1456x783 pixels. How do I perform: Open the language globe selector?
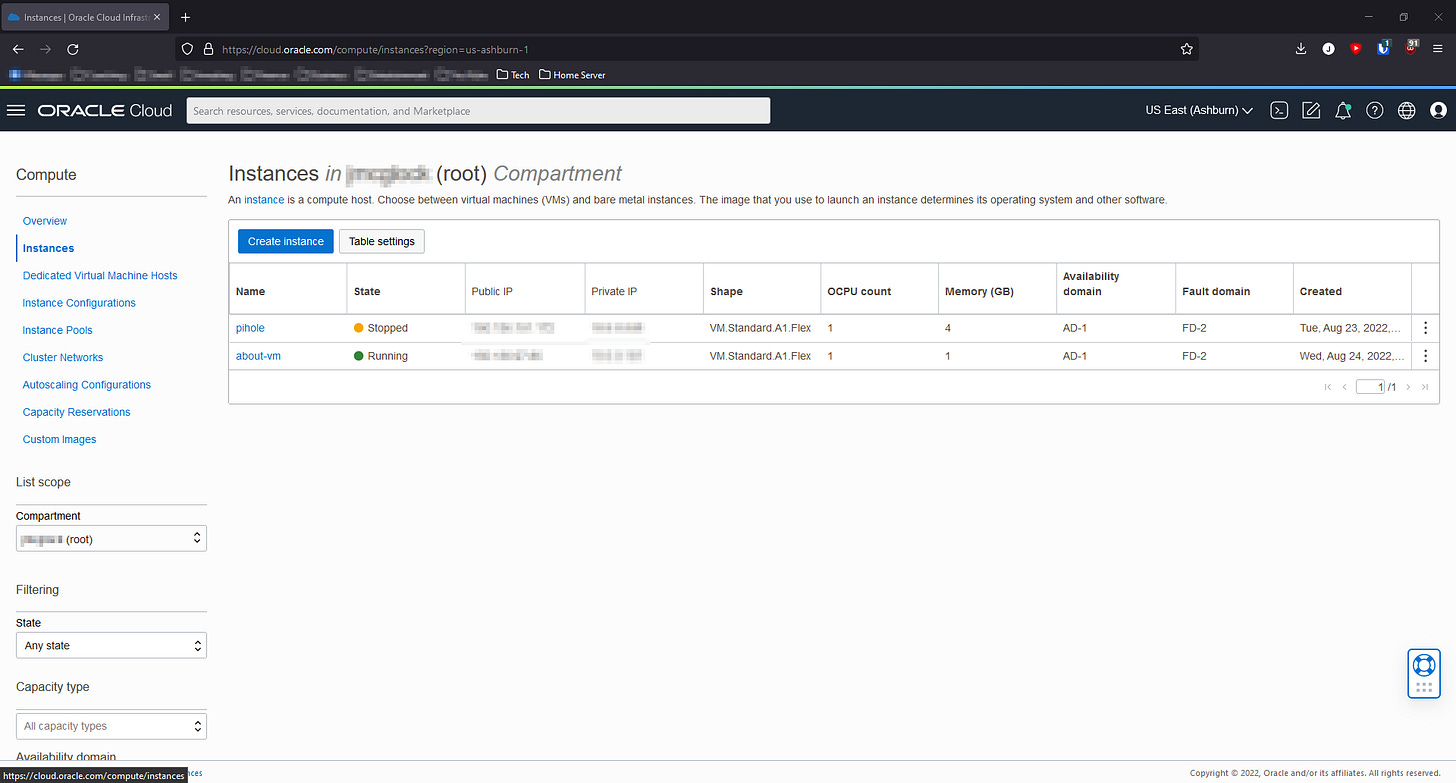click(1407, 110)
